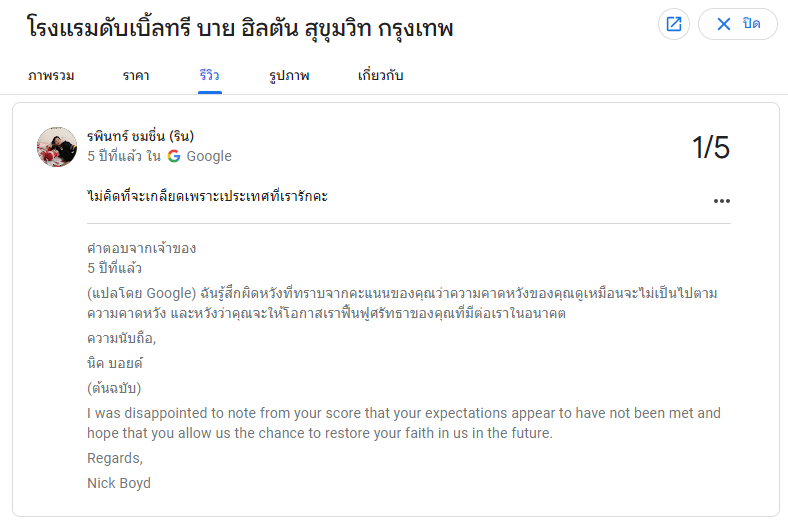Click the 1/5 rating score
The height and width of the screenshot is (522, 788).
pos(711,148)
